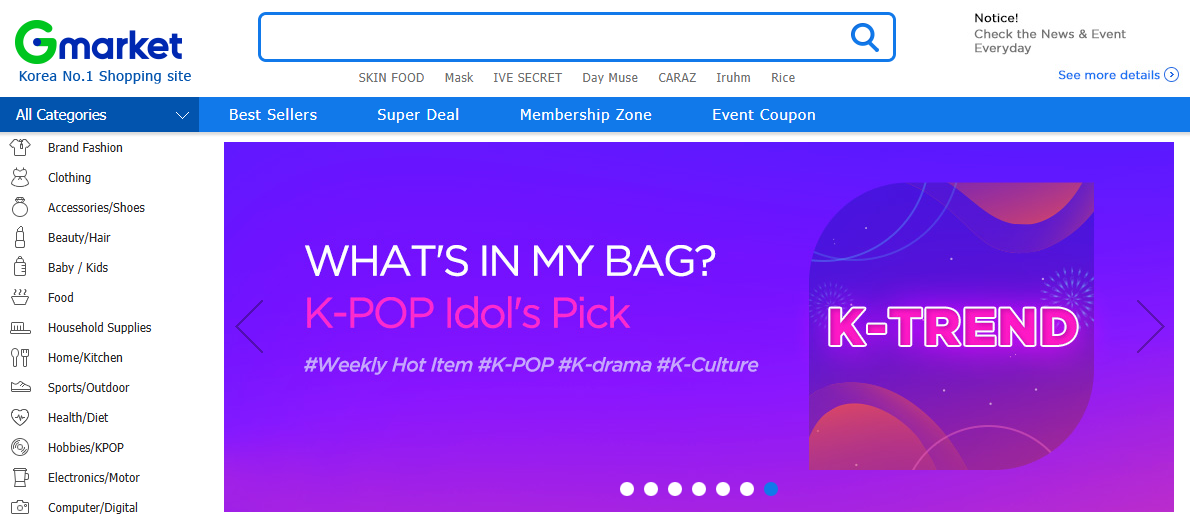1190x517 pixels.
Task: Click inside the search input field
Action: coord(550,38)
